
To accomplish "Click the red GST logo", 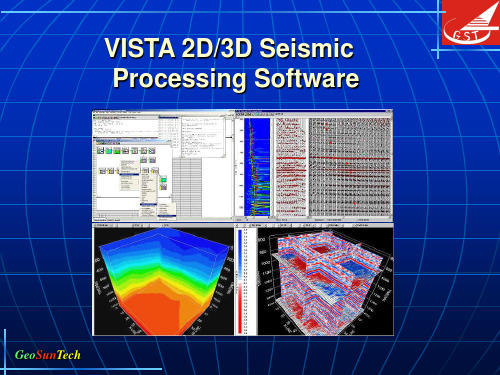I will (x=471, y=22).
